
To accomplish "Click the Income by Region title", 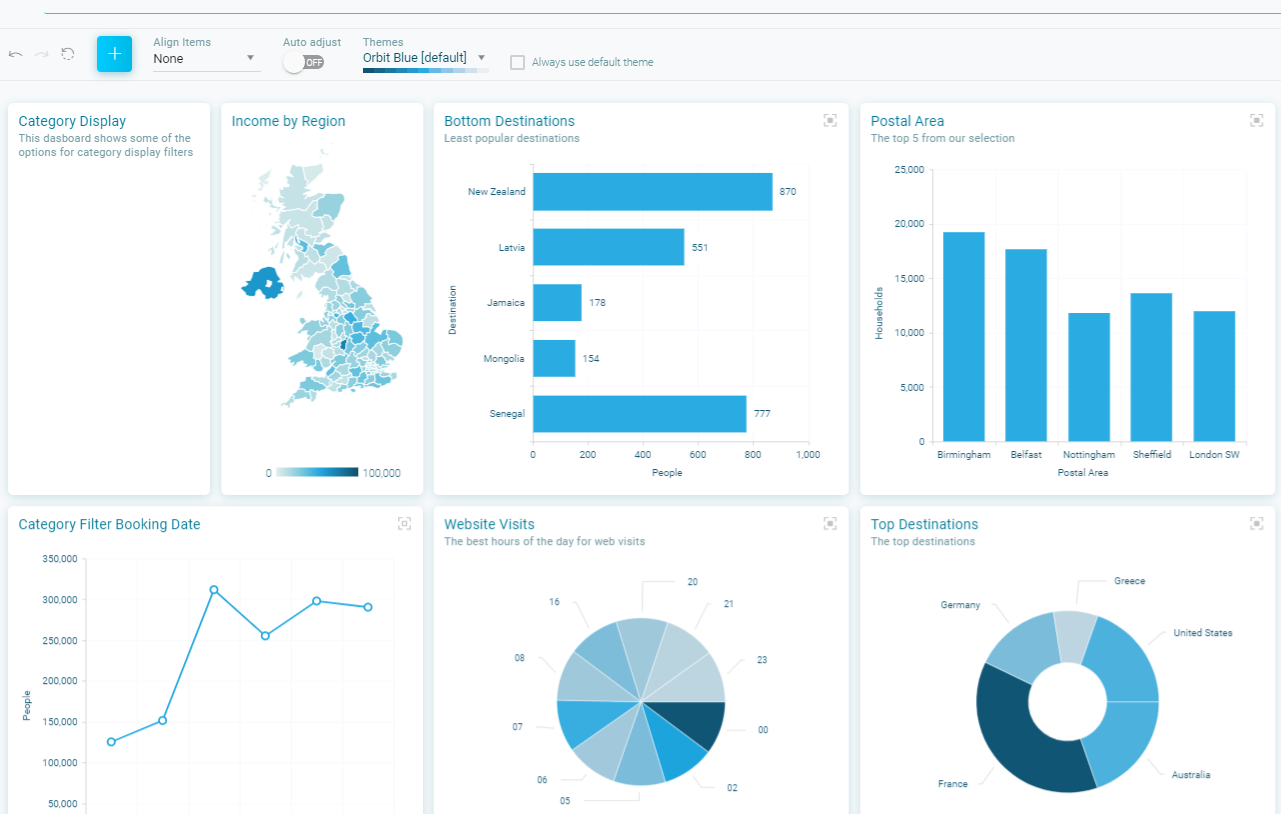I will point(288,121).
